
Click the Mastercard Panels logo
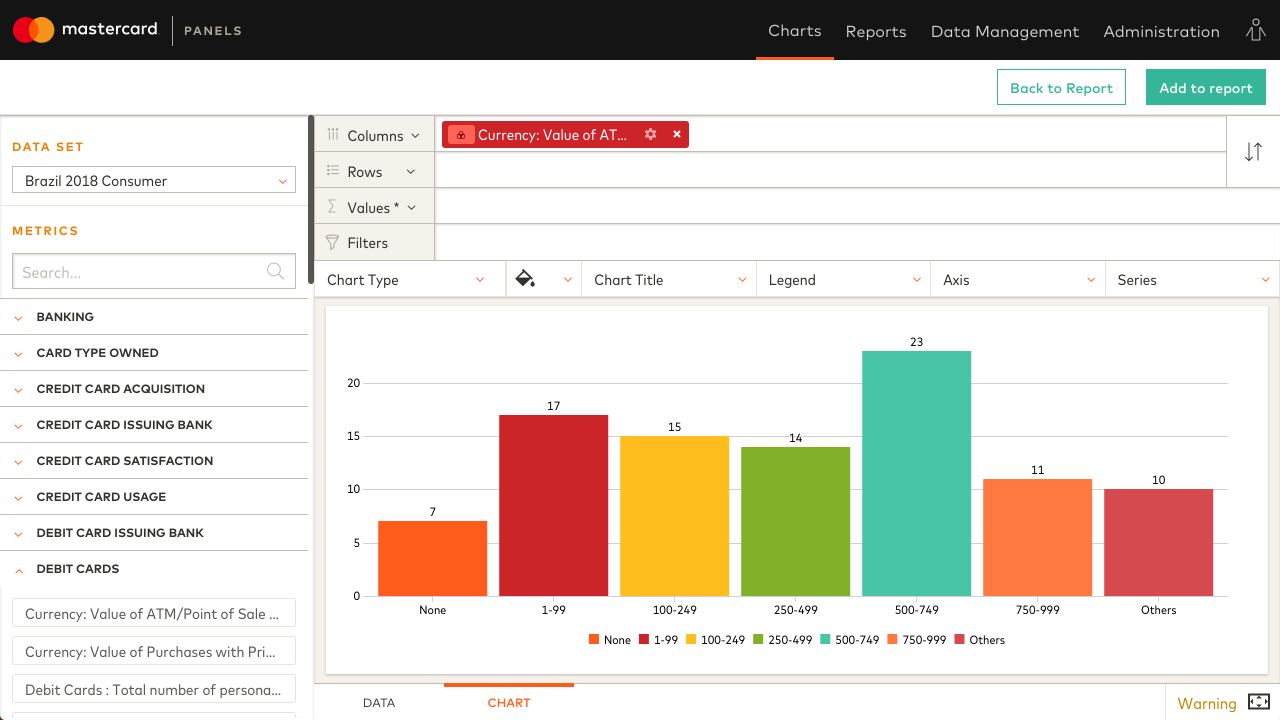(85, 30)
